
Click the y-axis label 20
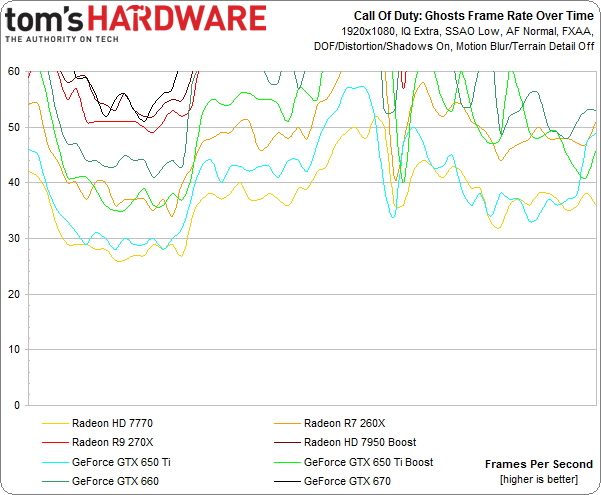click(14, 294)
